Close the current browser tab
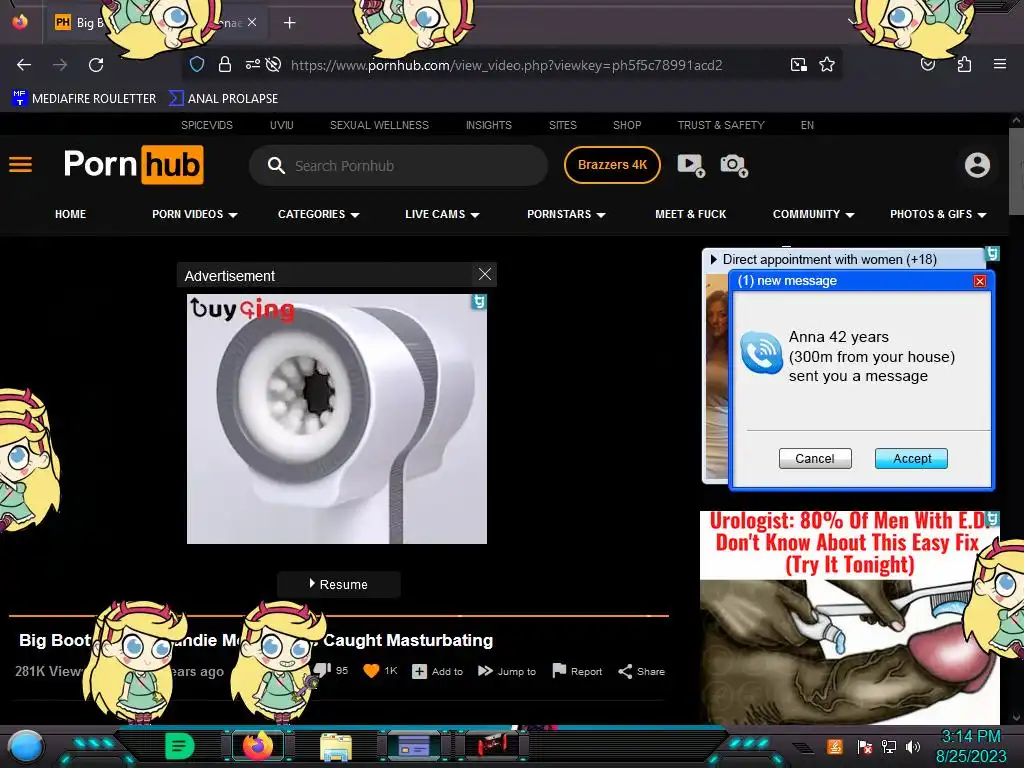1024x768 pixels. tap(252, 22)
